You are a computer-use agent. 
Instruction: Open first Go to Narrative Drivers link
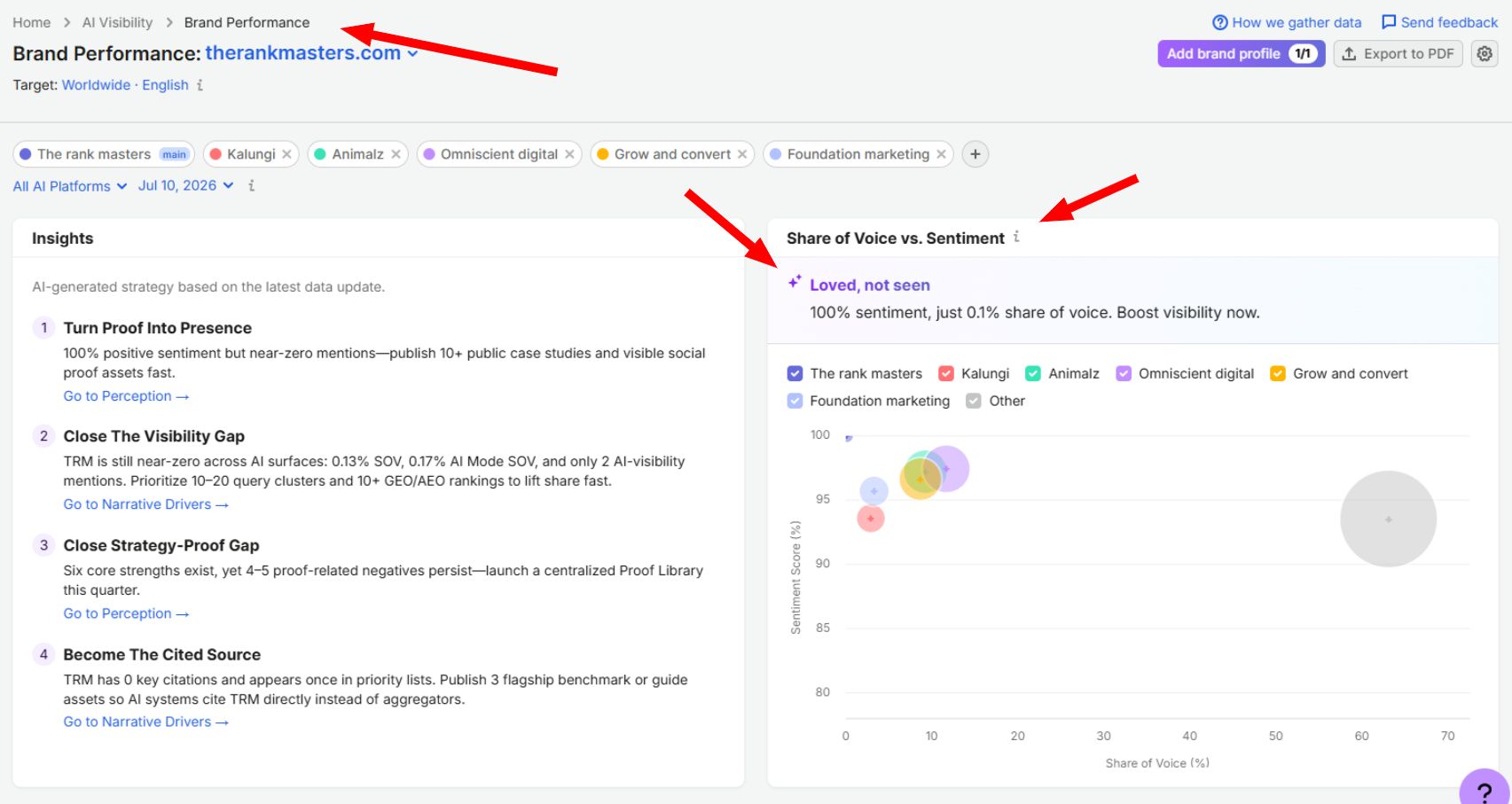(146, 504)
